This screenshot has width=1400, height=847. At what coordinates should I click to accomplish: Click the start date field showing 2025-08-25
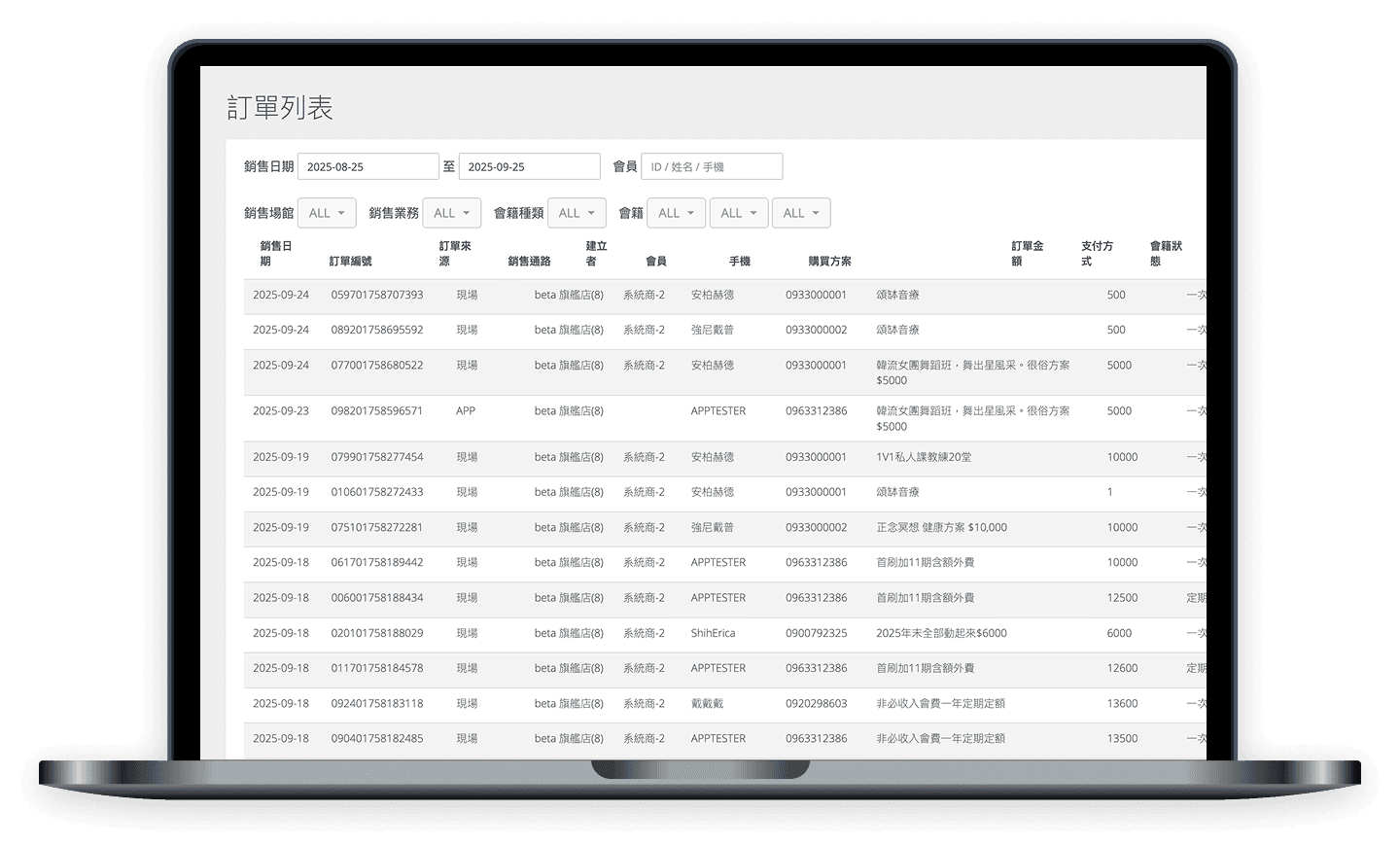coord(367,165)
